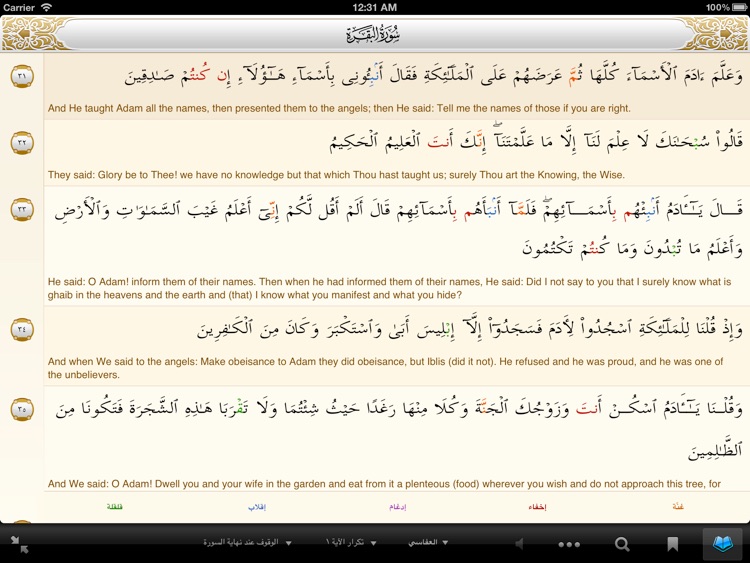The width and height of the screenshot is (750, 563).
Task: Select the blue إقلاب tajweed legend label
Action: click(257, 507)
